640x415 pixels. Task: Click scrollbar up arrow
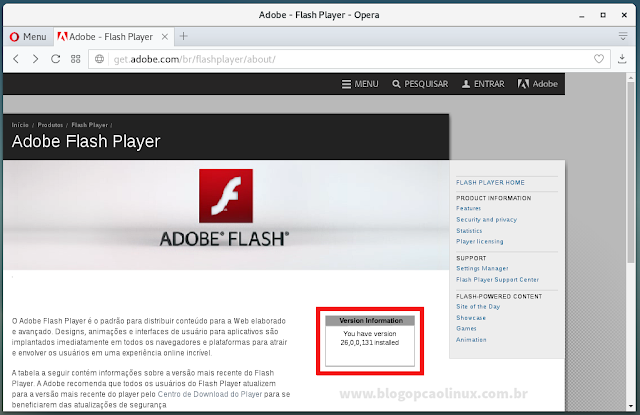631,78
